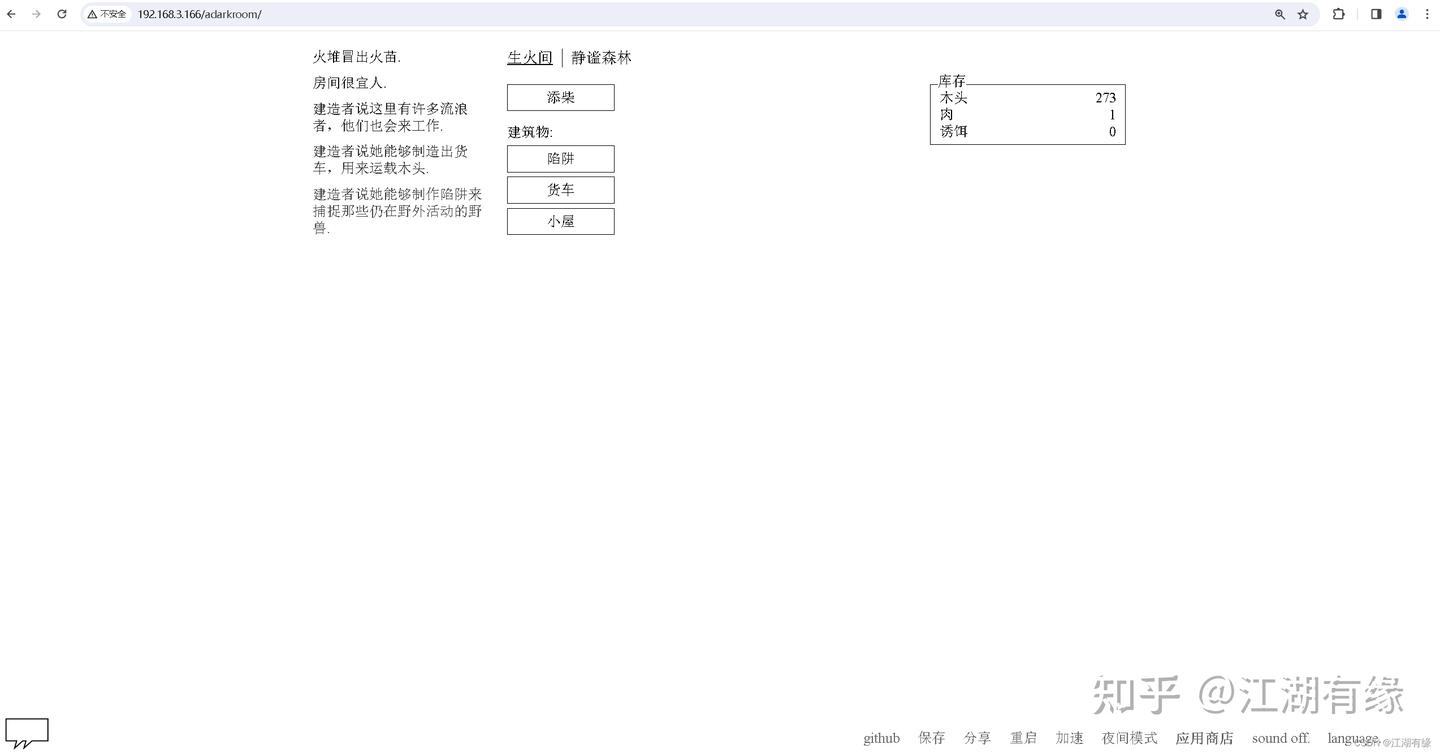Build a 陷阱 trap
This screenshot has height=753, width=1440.
click(x=560, y=158)
